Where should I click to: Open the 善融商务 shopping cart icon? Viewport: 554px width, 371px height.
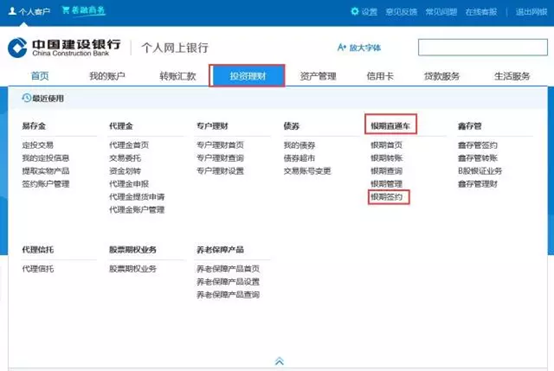(x=65, y=10)
